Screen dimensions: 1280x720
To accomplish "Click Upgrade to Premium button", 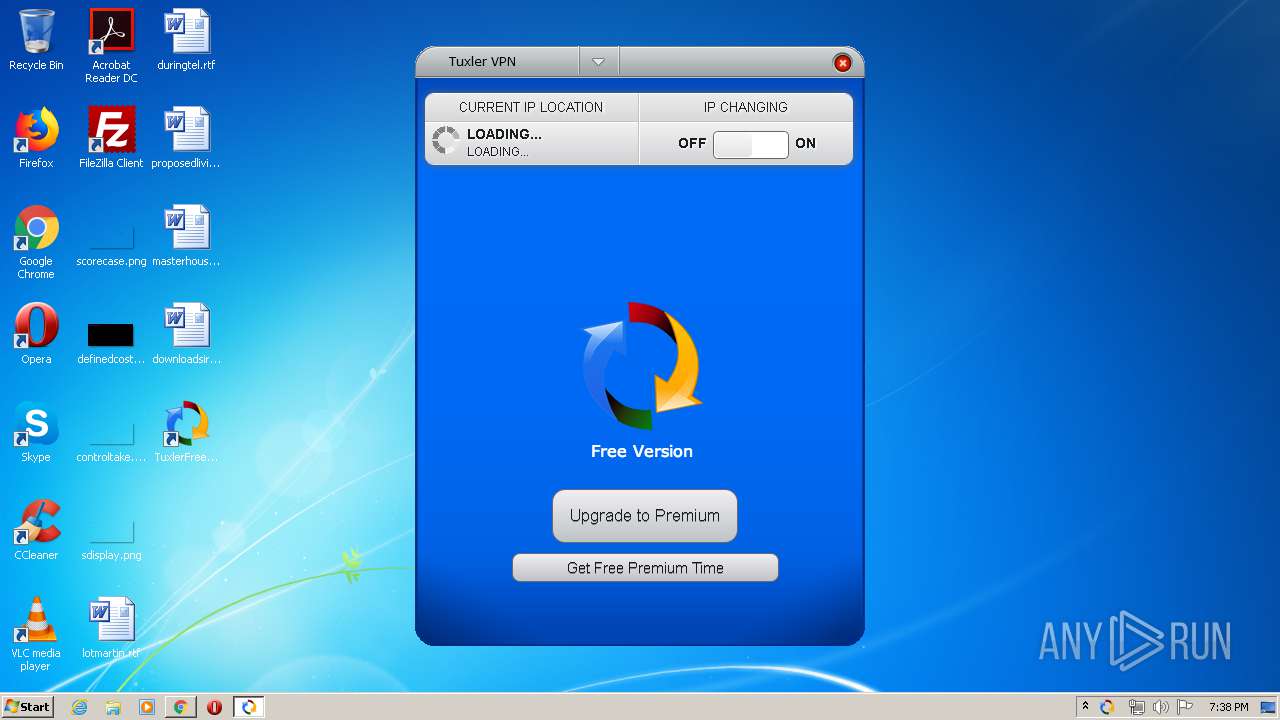I will (645, 516).
